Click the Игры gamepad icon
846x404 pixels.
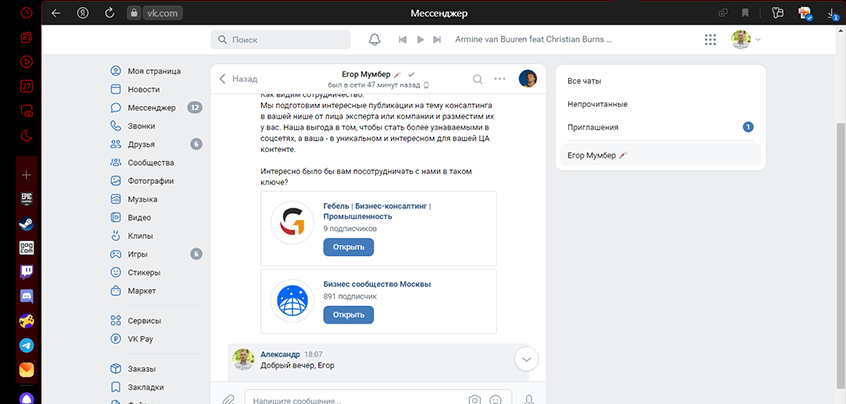115,254
